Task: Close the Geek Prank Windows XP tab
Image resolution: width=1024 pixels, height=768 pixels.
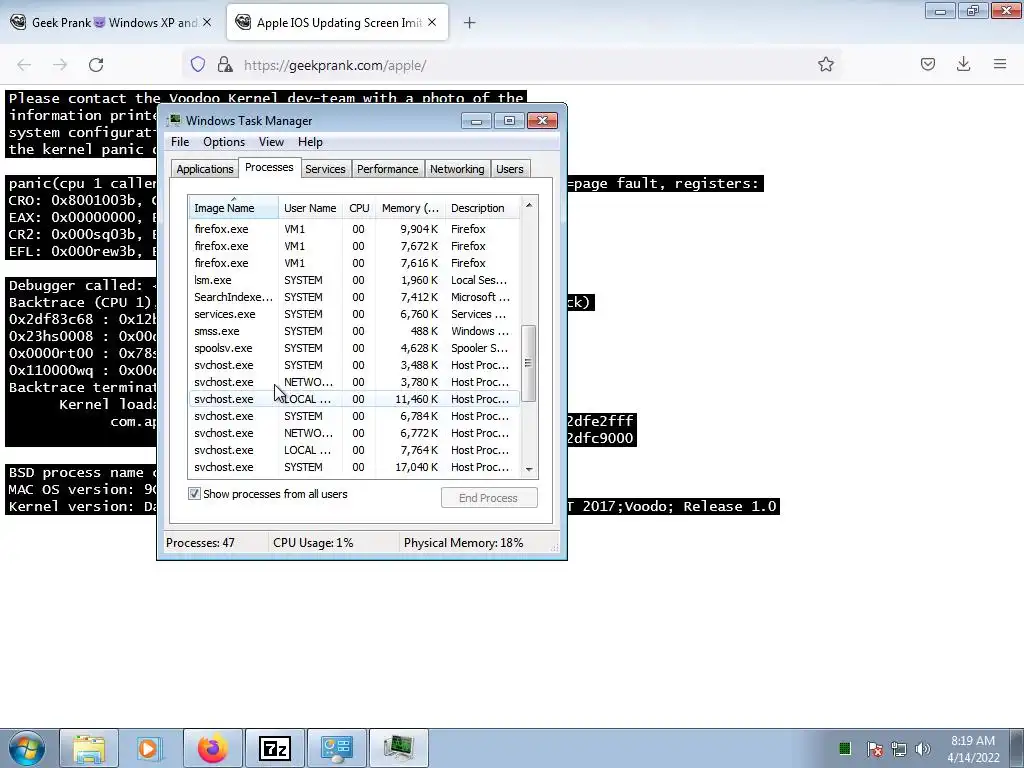Action: coord(207,22)
